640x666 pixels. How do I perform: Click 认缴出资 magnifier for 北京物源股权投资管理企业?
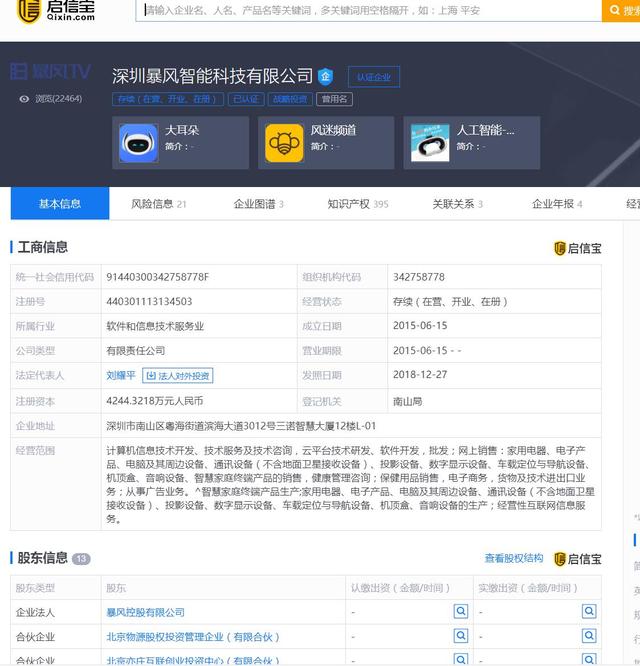point(461,636)
